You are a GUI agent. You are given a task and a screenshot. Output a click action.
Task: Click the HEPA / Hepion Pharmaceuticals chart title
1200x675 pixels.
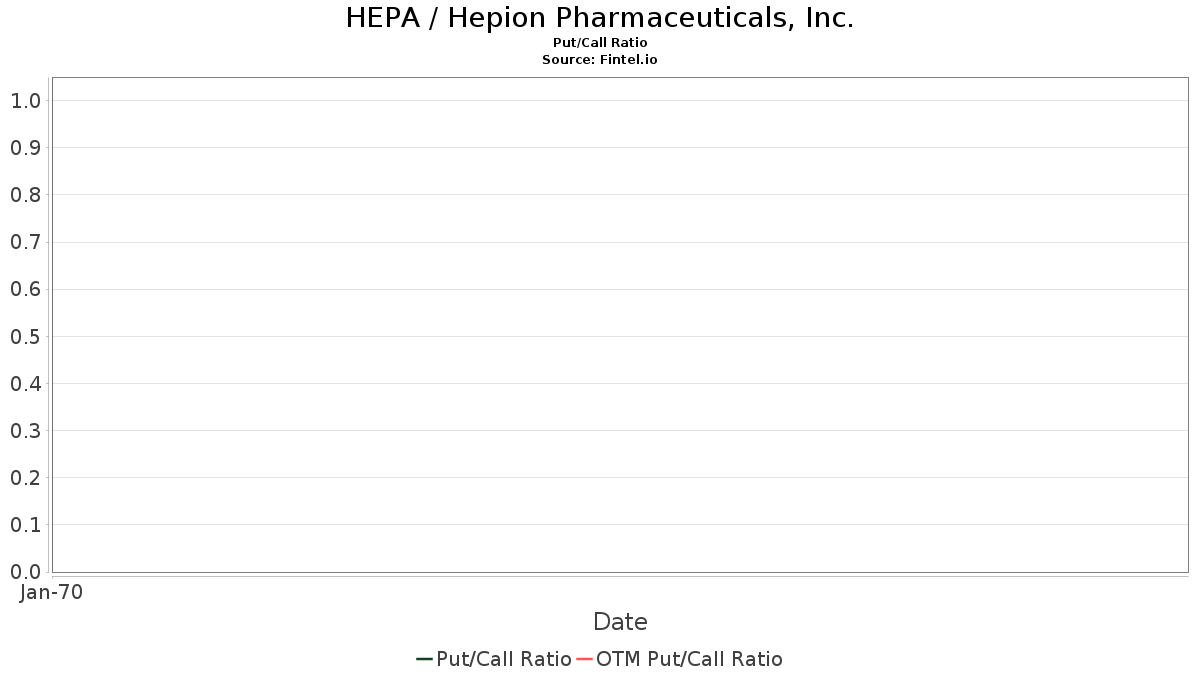[600, 18]
